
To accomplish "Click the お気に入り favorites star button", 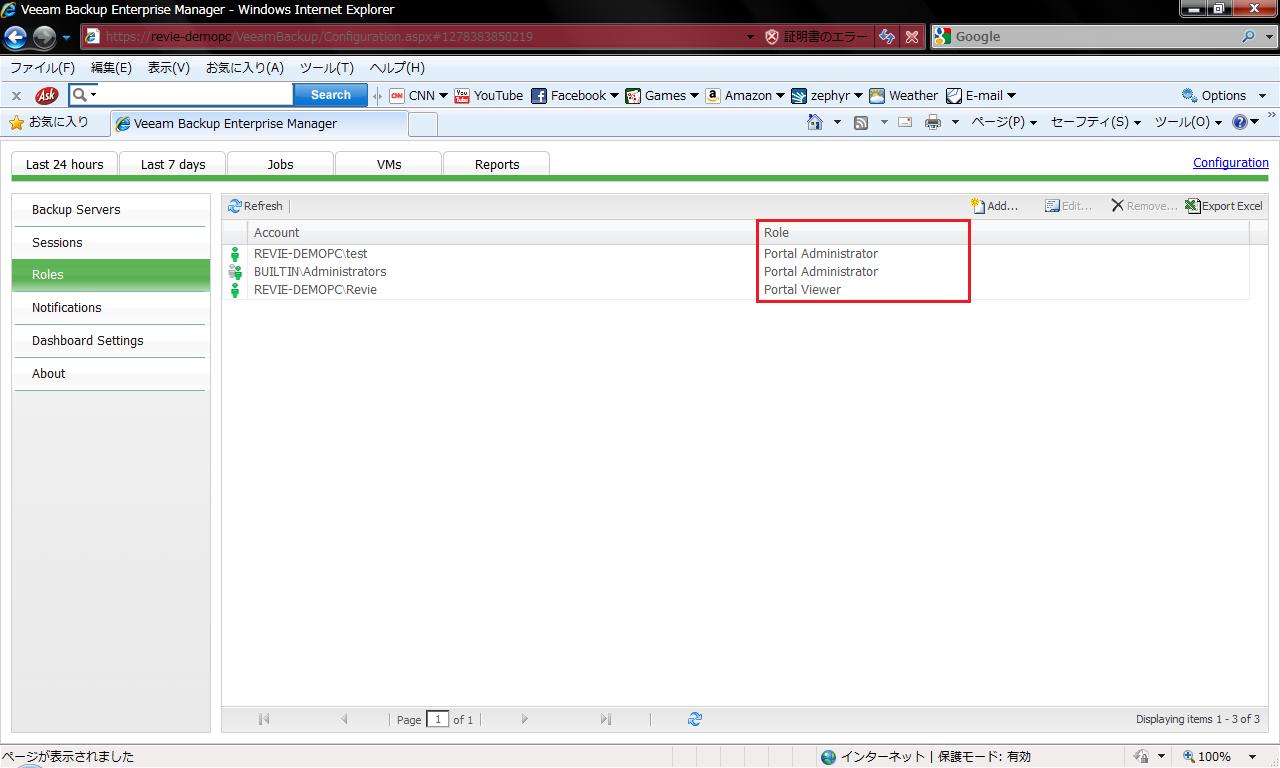I will point(49,122).
